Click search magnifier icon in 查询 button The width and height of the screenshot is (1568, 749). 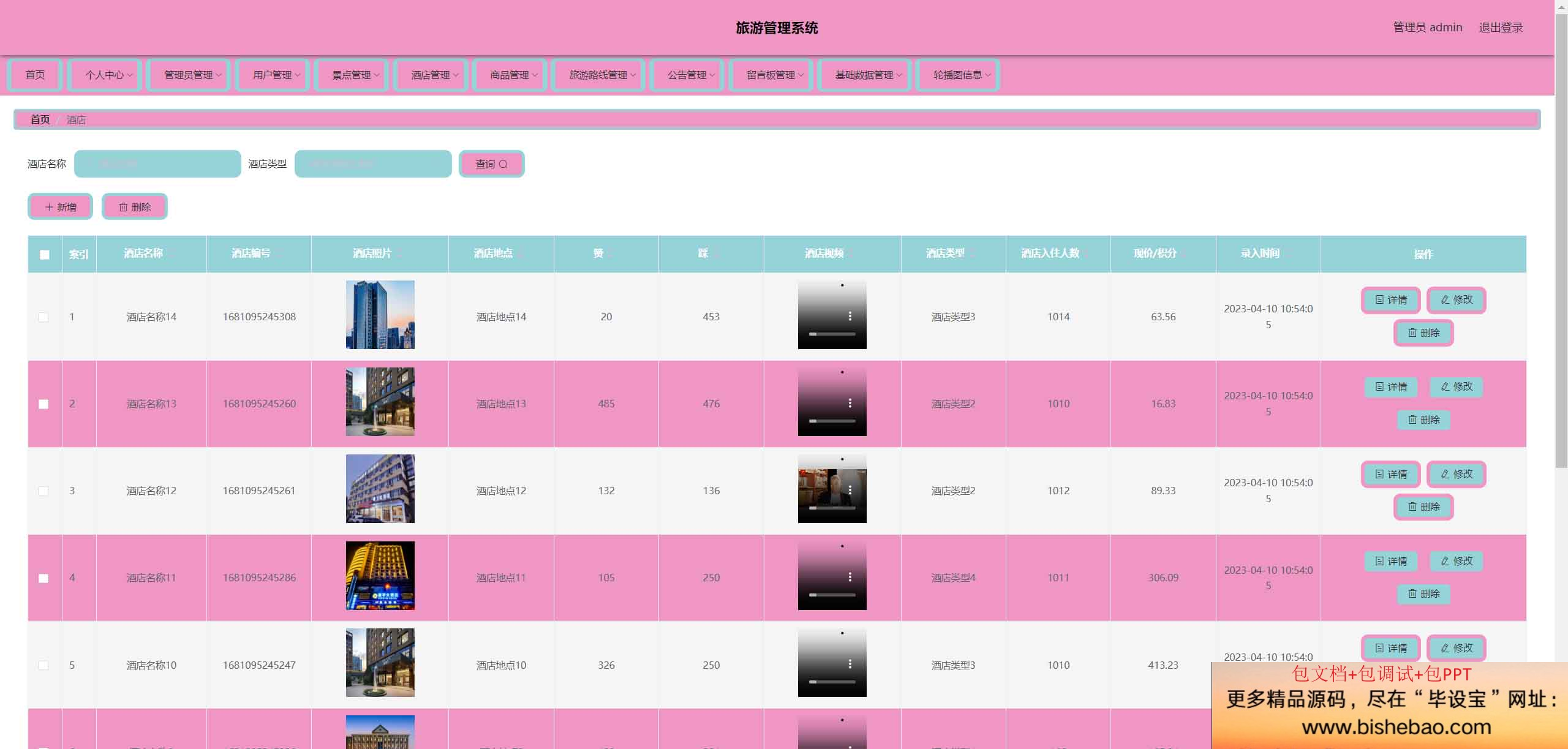[503, 164]
